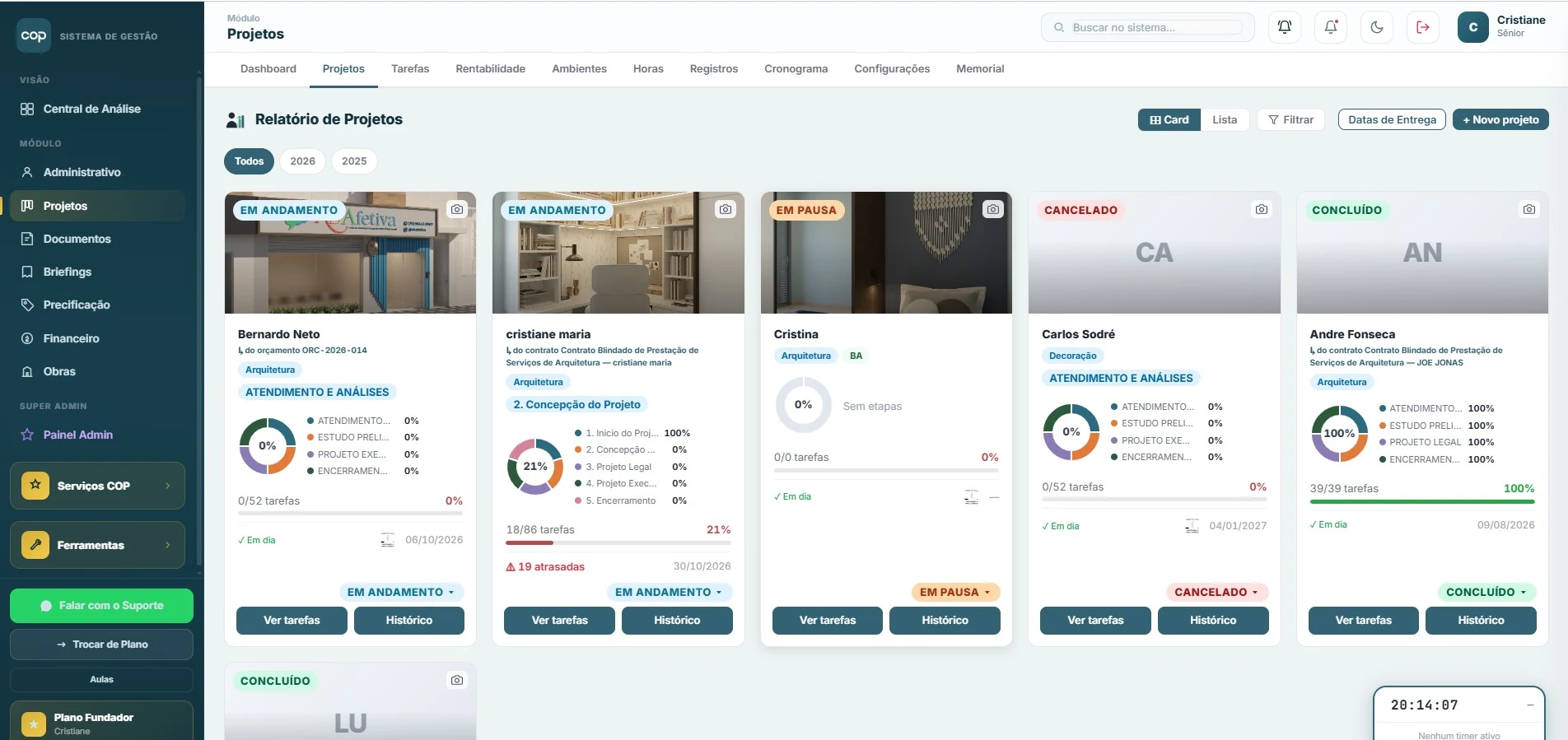Click the COP logo in the sidebar
Screen dimensions: 1568x740
34,35
